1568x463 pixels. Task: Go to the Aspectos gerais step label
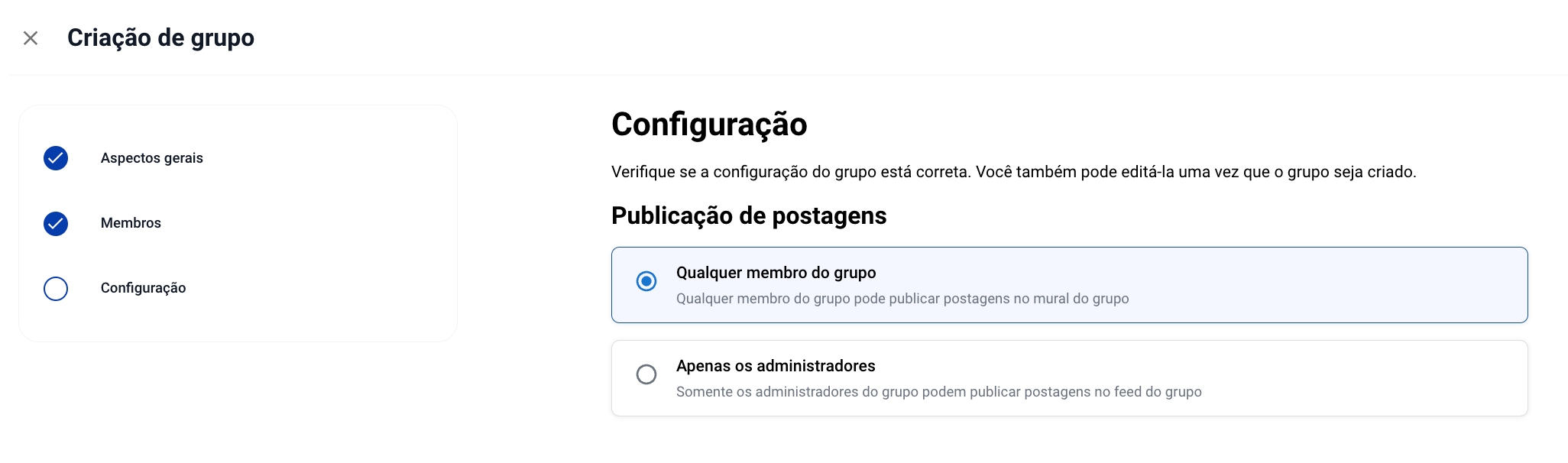pyautogui.click(x=151, y=158)
